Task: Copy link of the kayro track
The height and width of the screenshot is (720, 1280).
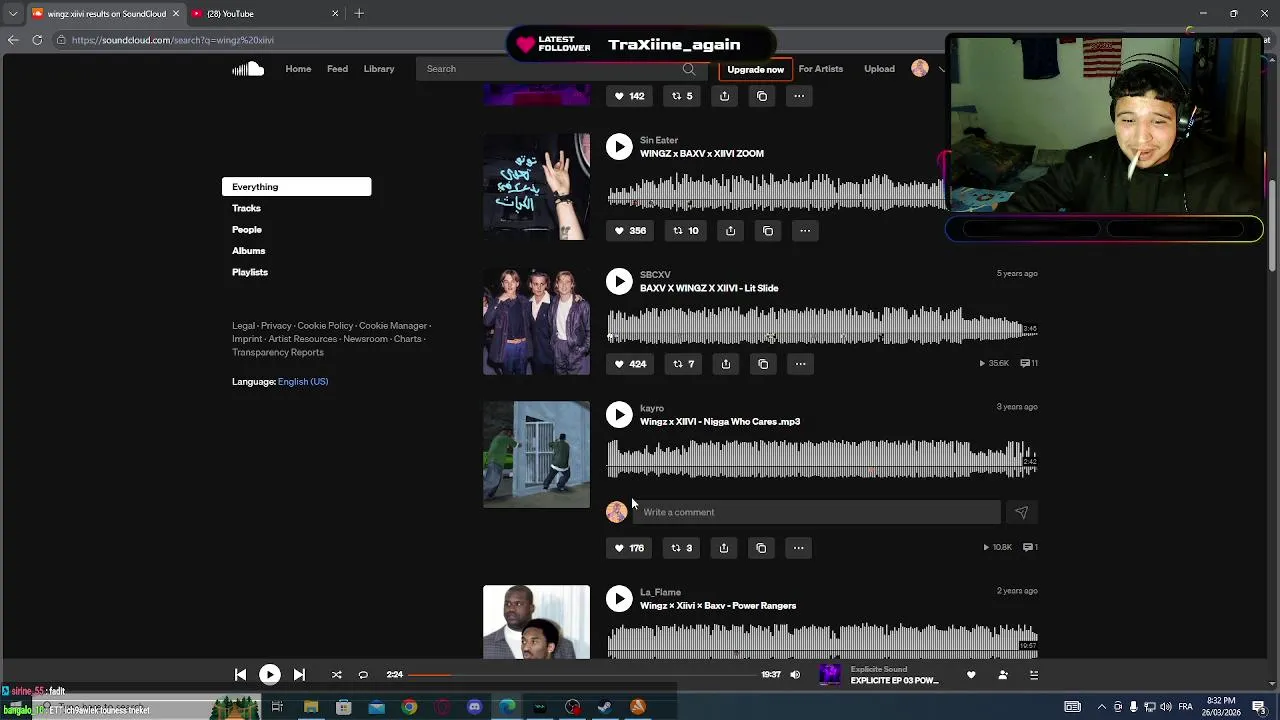Action: 761,548
